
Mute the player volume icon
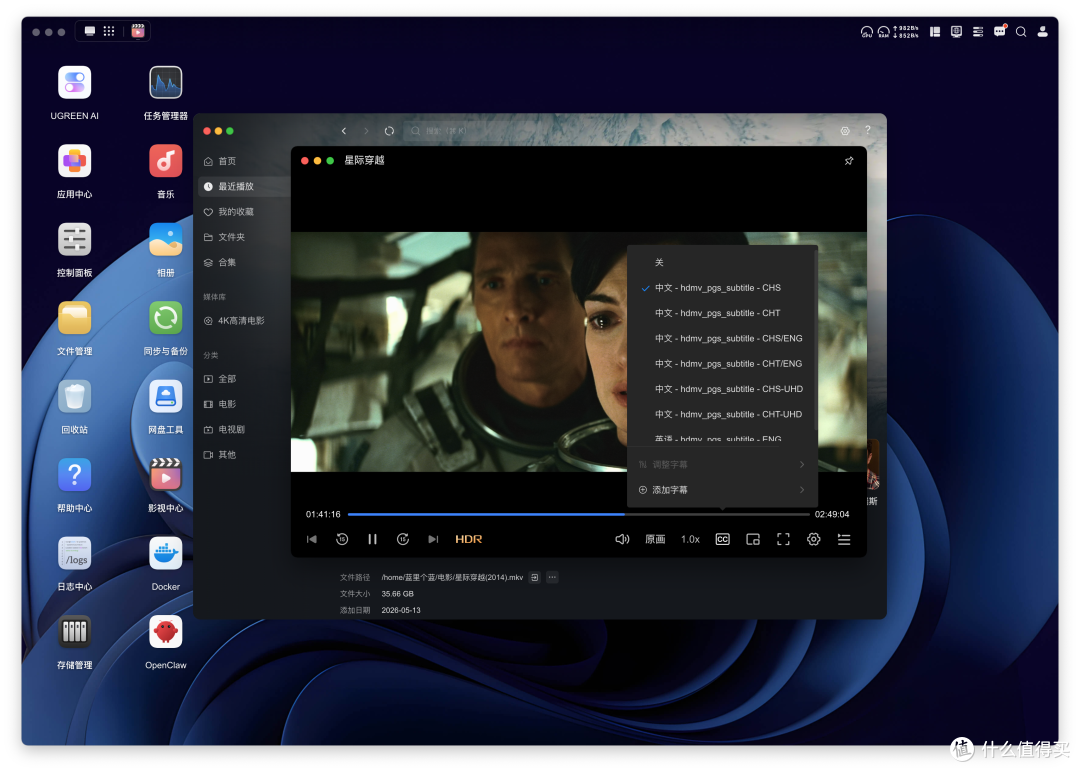[x=622, y=539]
